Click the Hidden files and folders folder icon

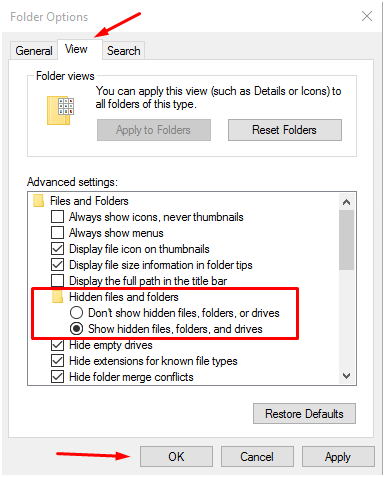coord(58,297)
